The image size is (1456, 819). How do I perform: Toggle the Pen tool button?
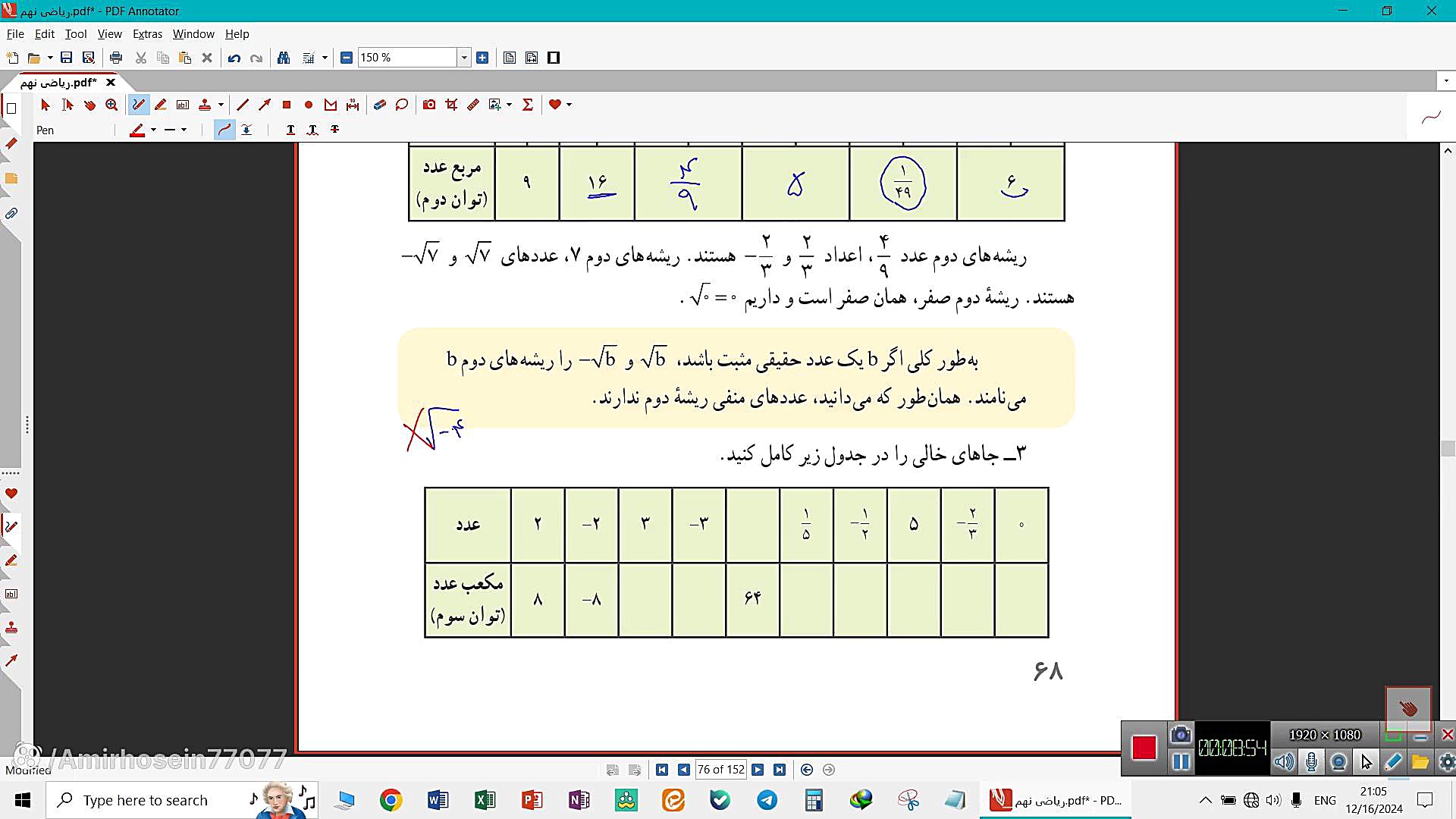(139, 105)
